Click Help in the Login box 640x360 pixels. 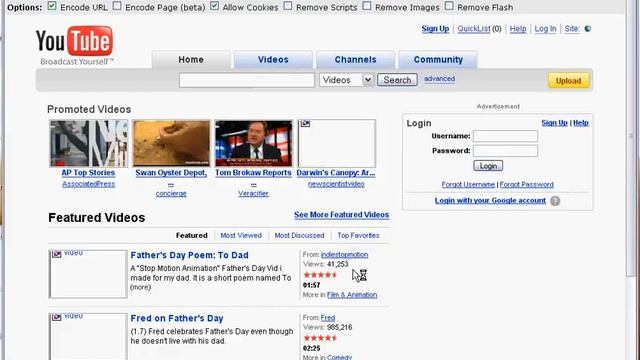[581, 123]
